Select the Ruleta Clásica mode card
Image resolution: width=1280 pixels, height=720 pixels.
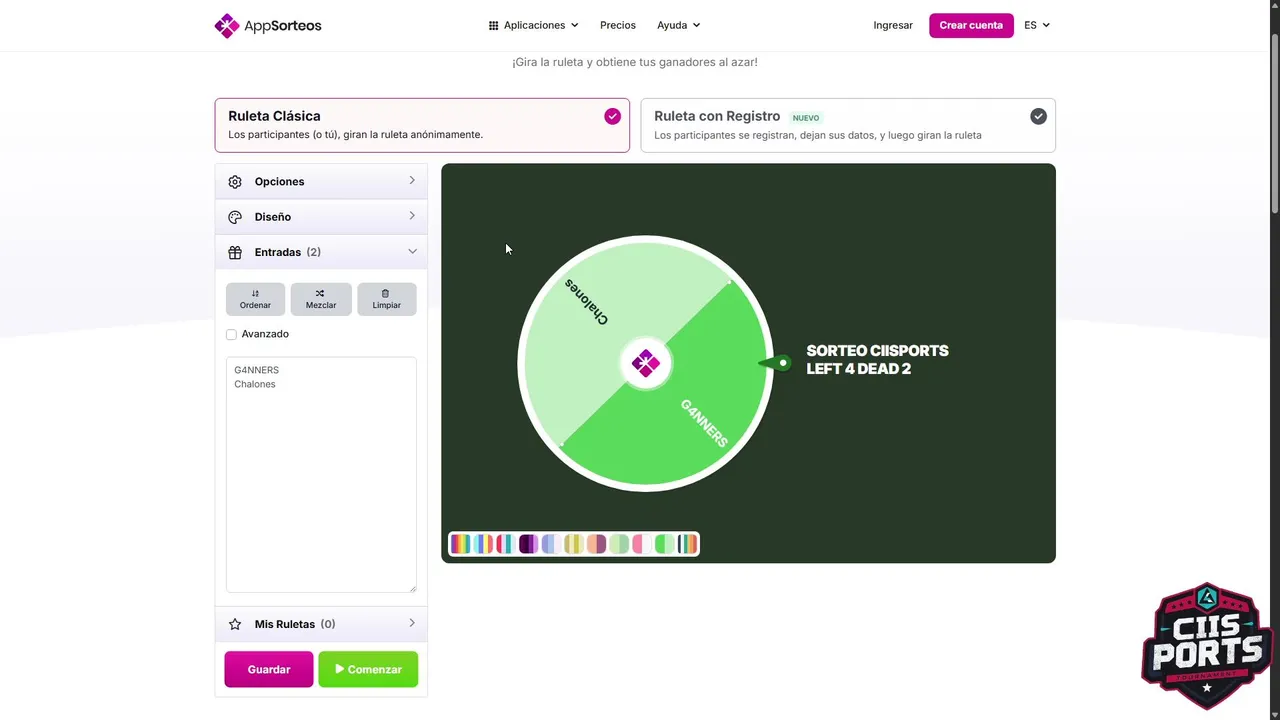point(422,125)
